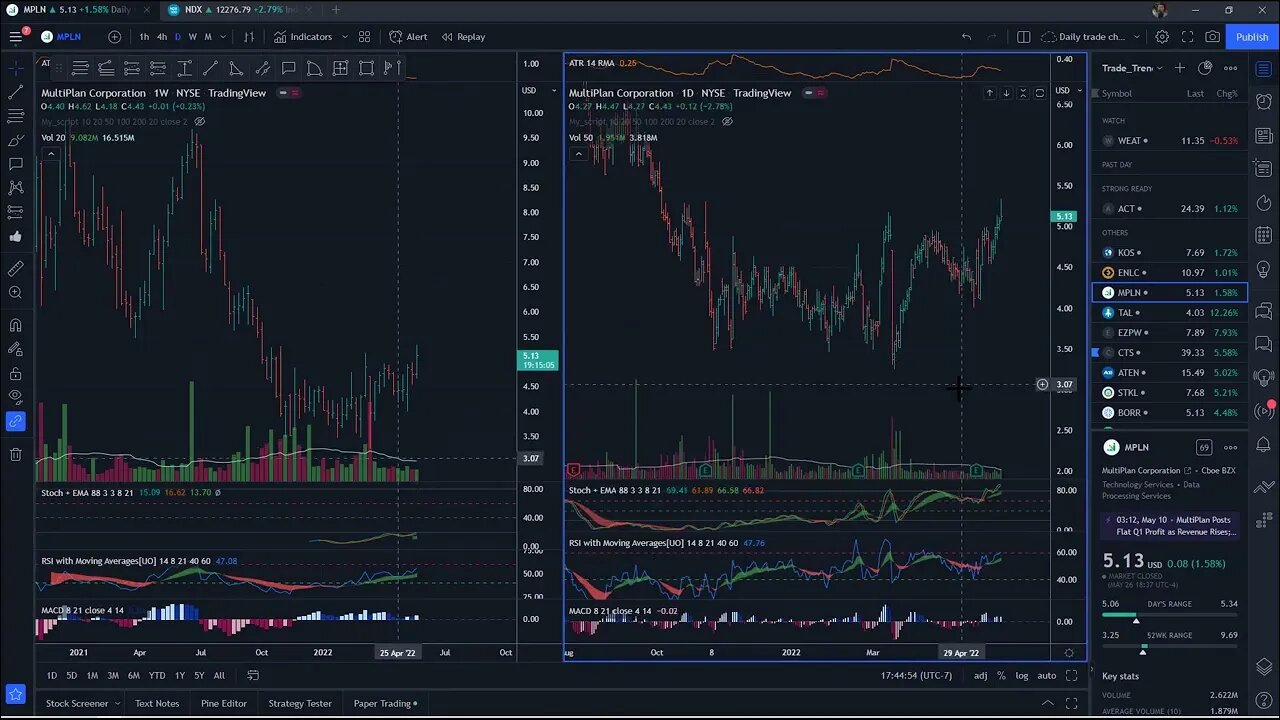Image resolution: width=1280 pixels, height=720 pixels.
Task: Open the Pine Editor tab
Action: [223, 703]
